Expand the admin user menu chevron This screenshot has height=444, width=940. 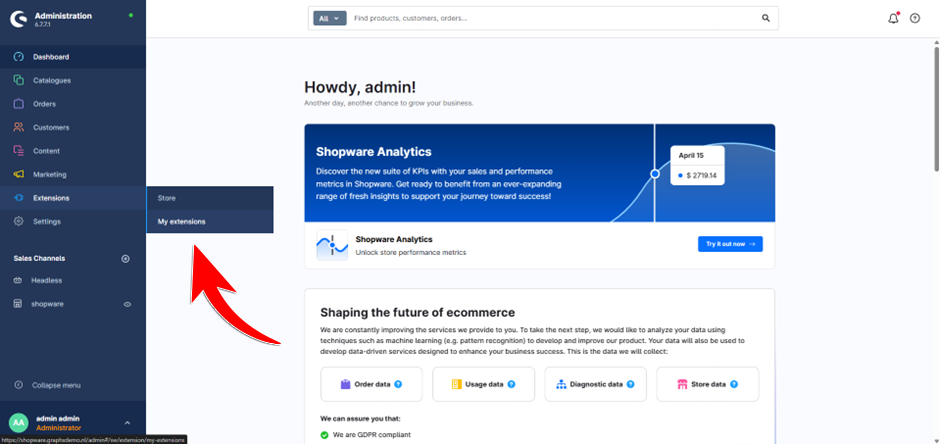127,423
